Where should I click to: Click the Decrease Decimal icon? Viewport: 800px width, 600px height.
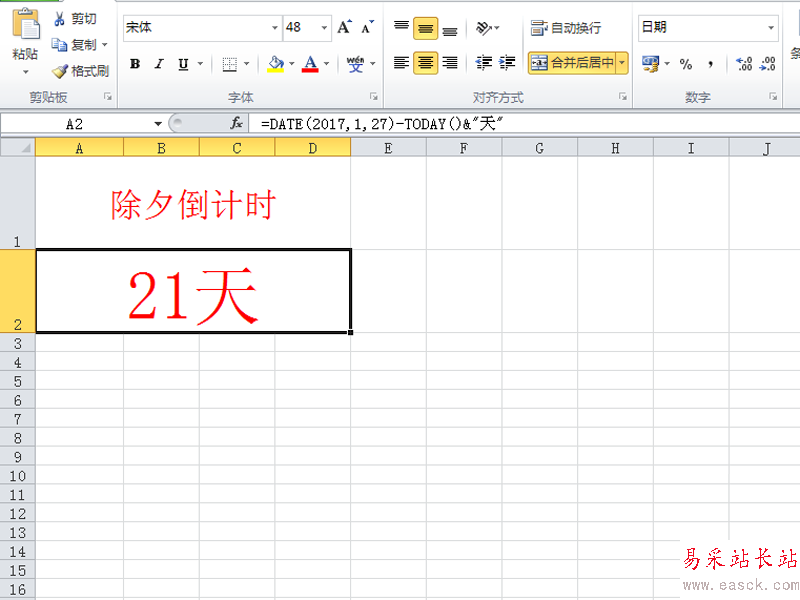coord(767,64)
